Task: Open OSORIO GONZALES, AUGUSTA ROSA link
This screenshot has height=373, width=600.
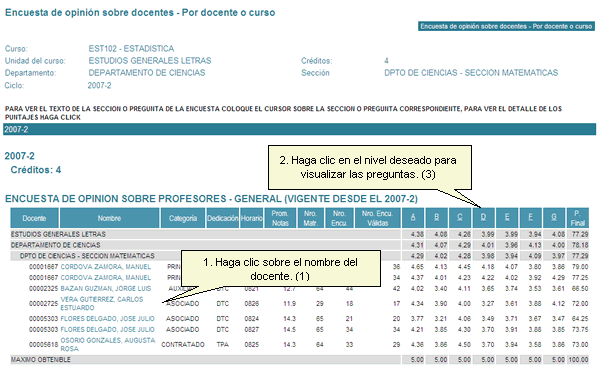Action: coord(108,344)
